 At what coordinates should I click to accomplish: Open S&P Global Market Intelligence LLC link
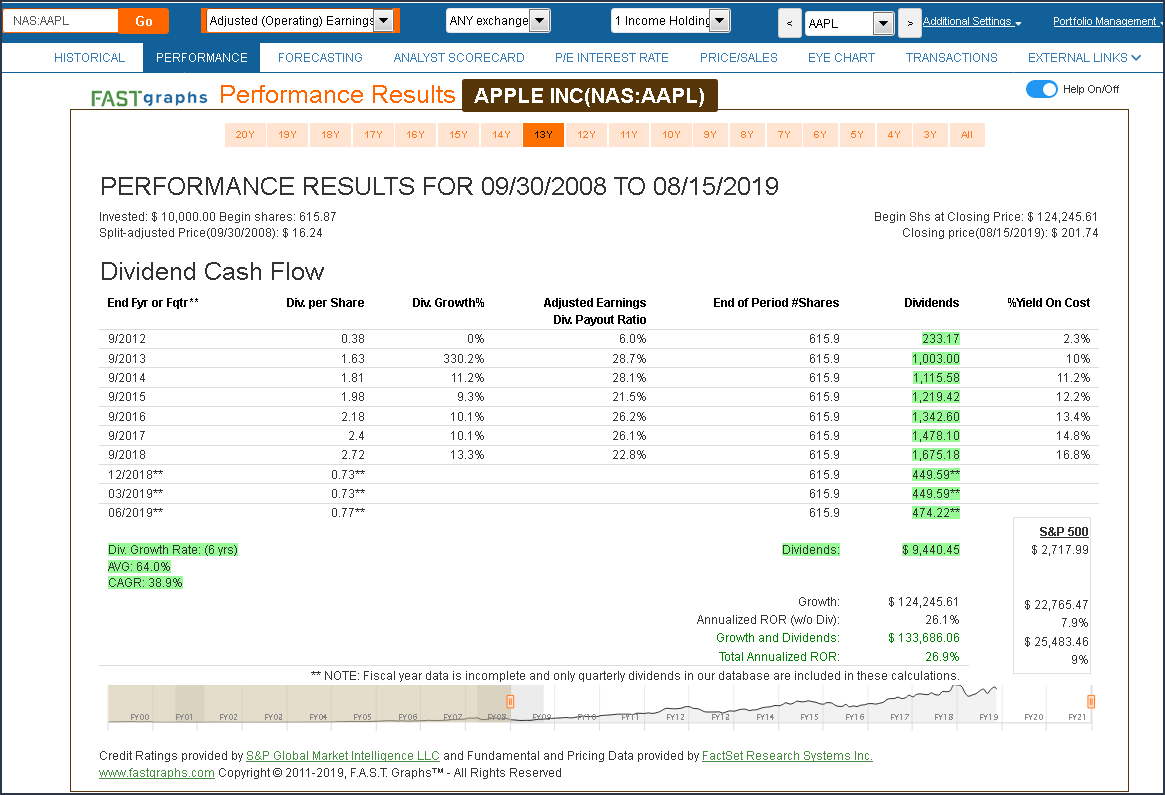pyautogui.click(x=343, y=756)
